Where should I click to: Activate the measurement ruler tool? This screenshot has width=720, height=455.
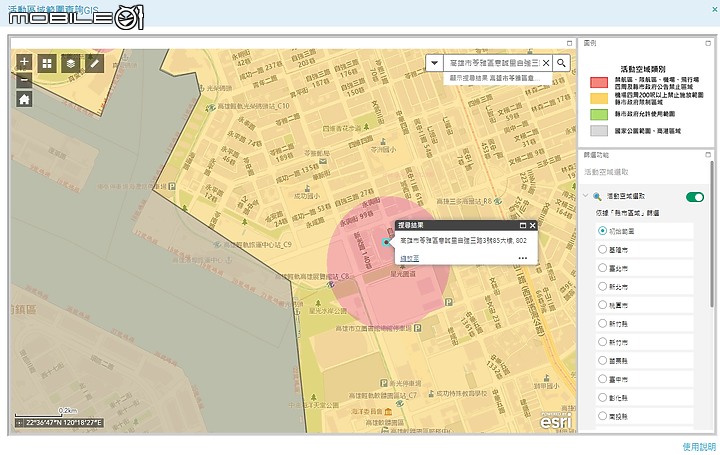[x=95, y=63]
